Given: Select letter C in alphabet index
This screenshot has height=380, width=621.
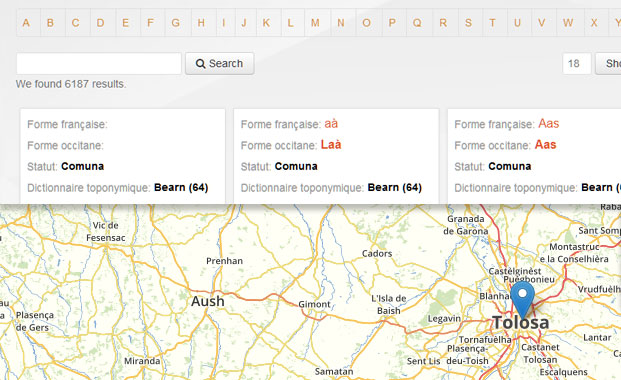Looking at the screenshot, I should click(x=75, y=23).
